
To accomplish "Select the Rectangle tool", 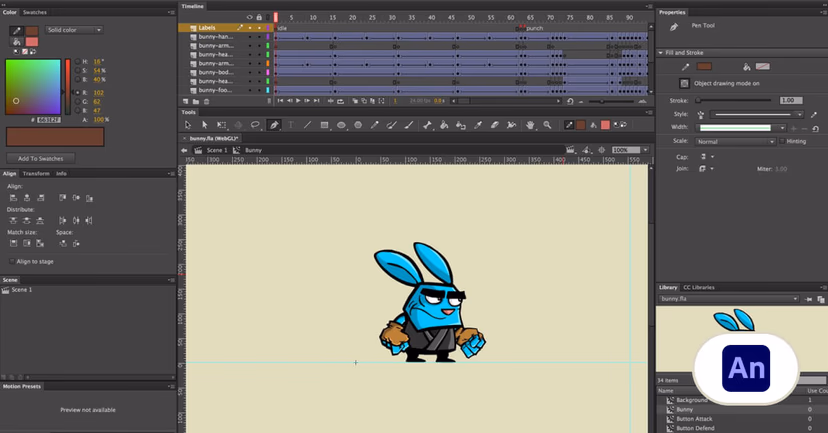I will tap(324, 125).
